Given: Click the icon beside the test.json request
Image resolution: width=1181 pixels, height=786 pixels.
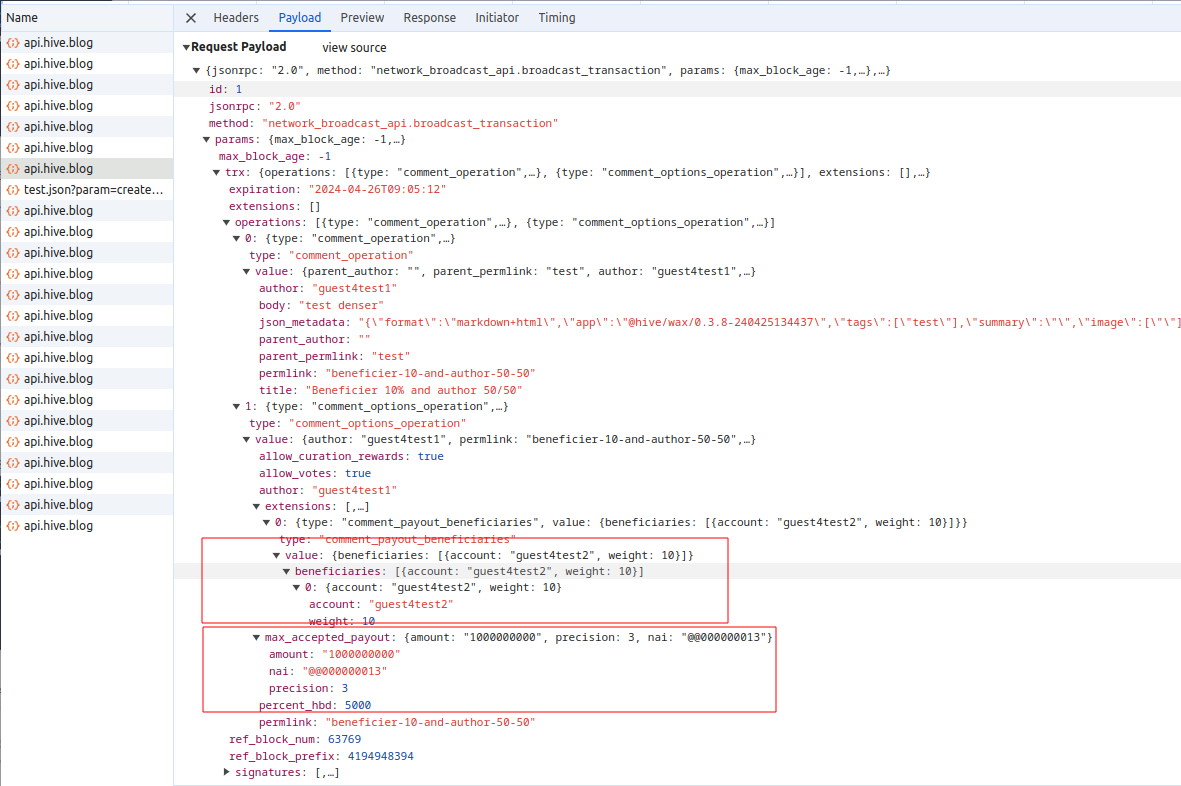Looking at the screenshot, I should coord(13,190).
